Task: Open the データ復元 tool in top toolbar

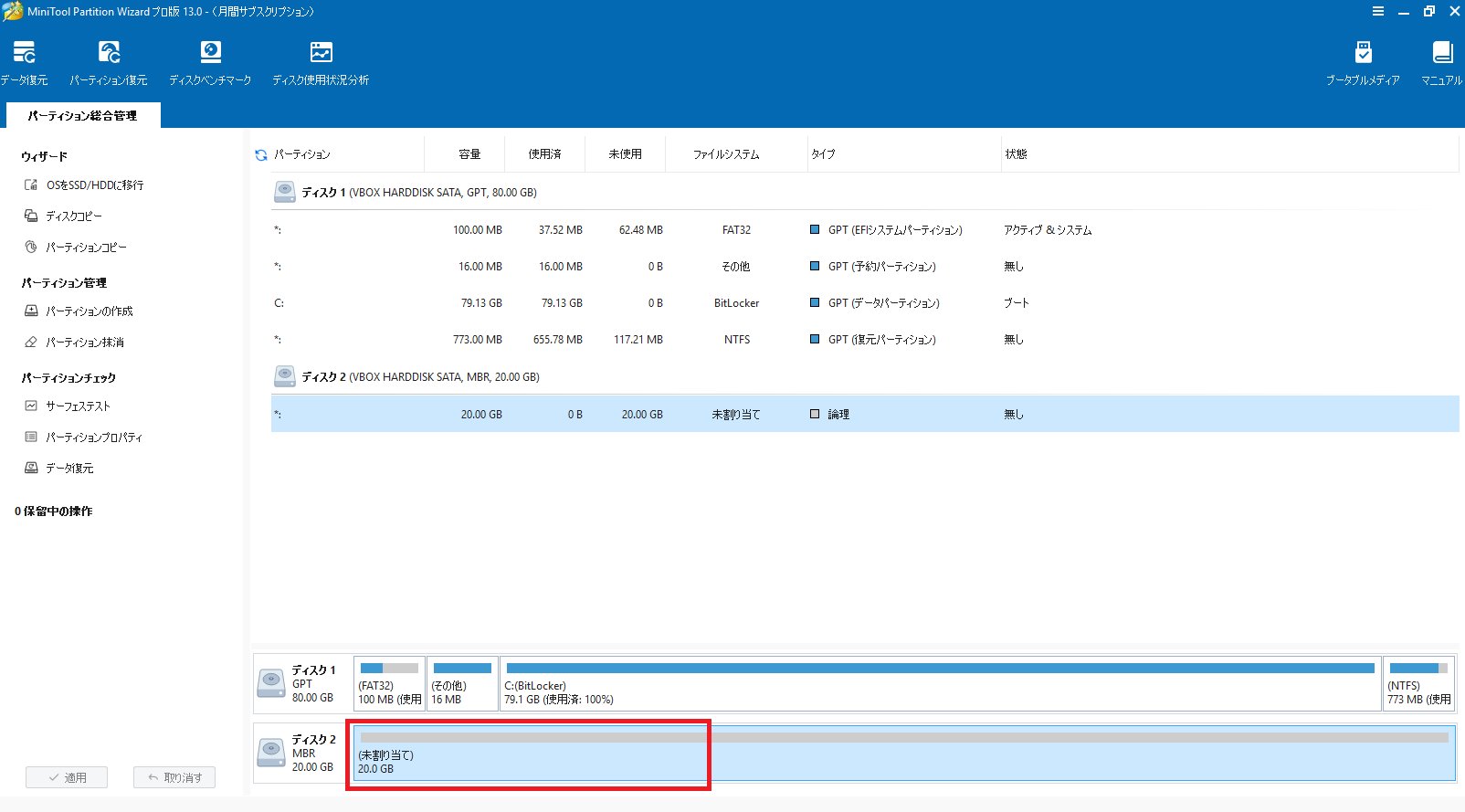Action: pyautogui.click(x=25, y=62)
